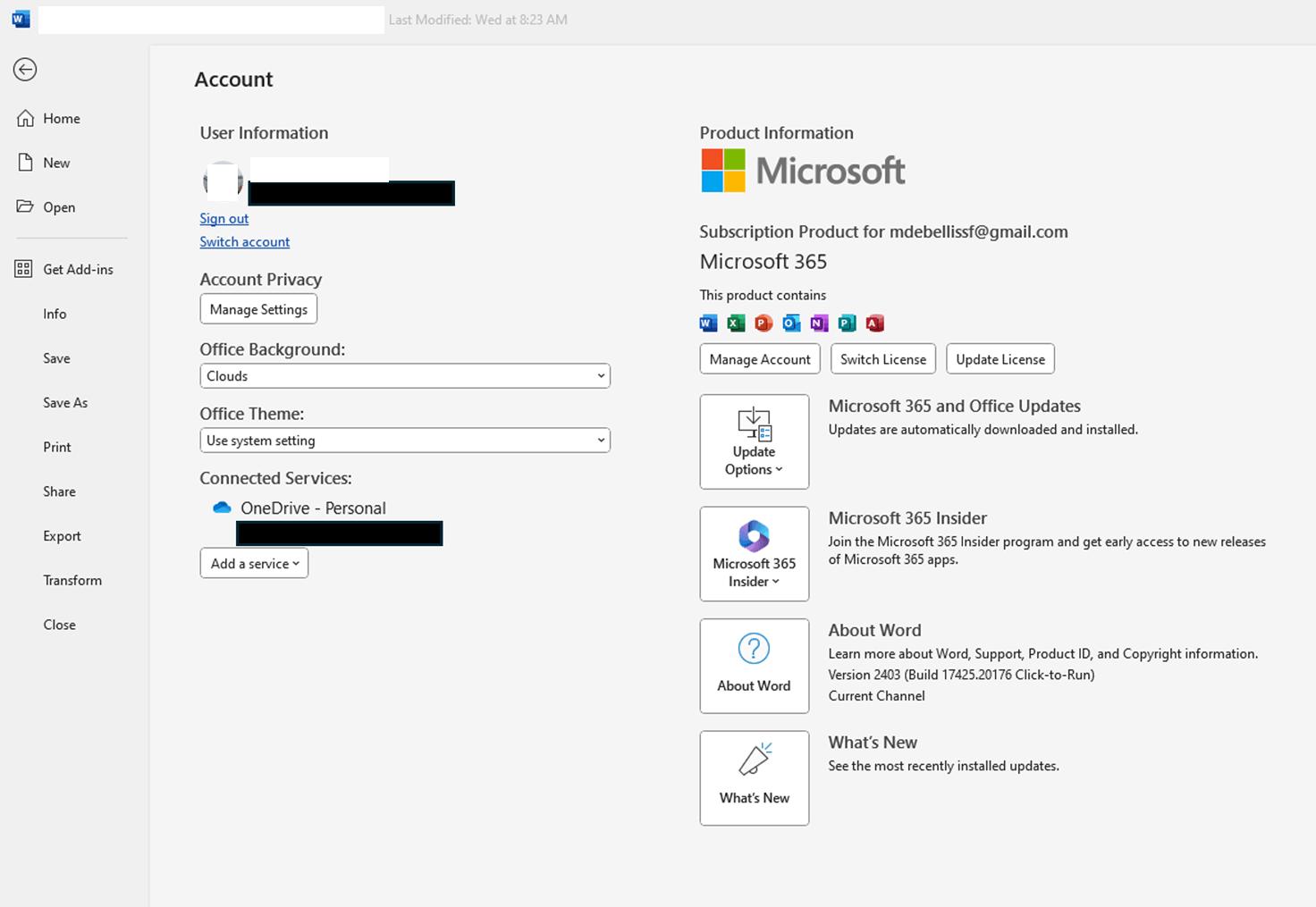Click the Outlook app icon in product list
The image size is (1316, 907).
click(791, 323)
